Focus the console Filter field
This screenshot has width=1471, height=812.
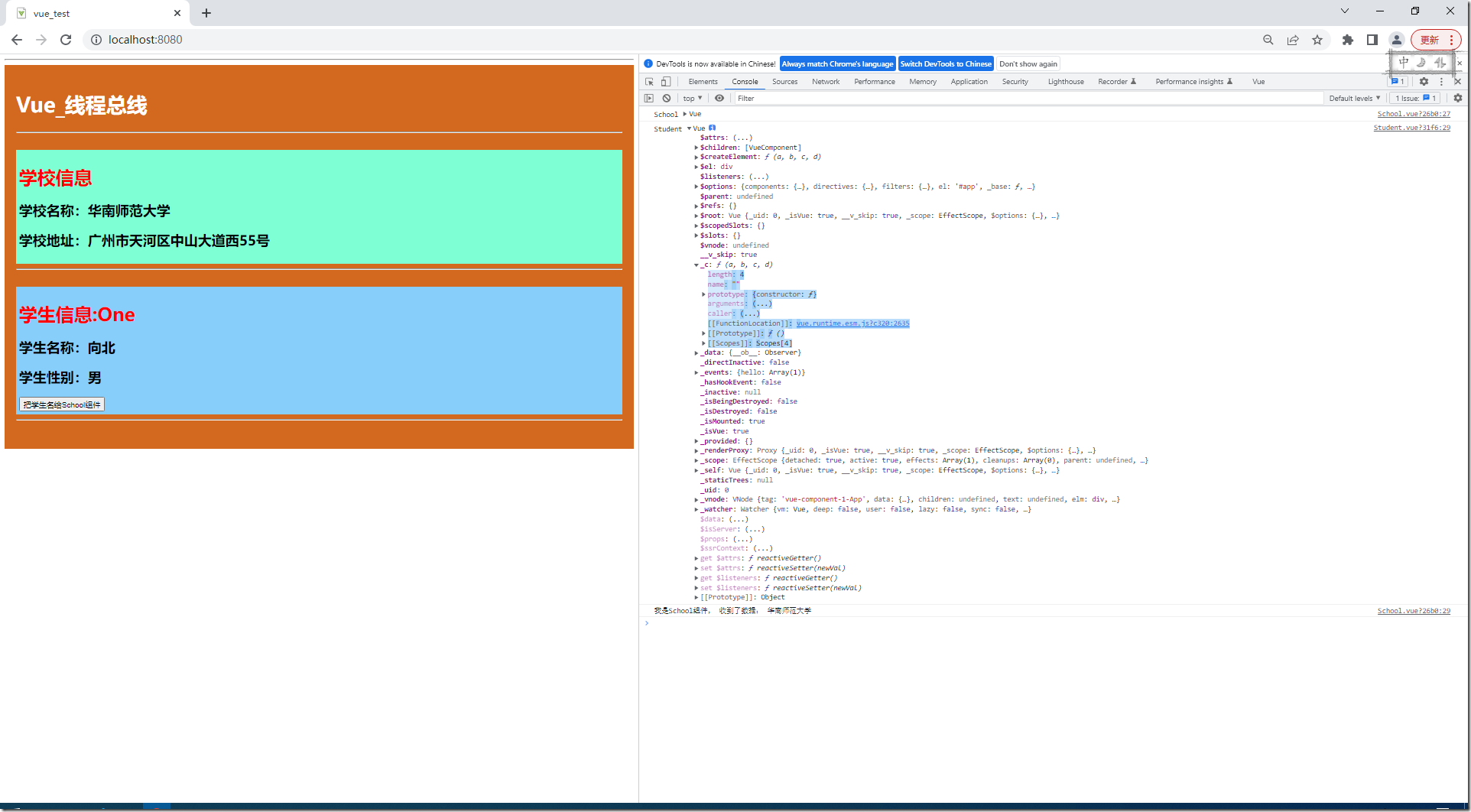click(1028, 98)
